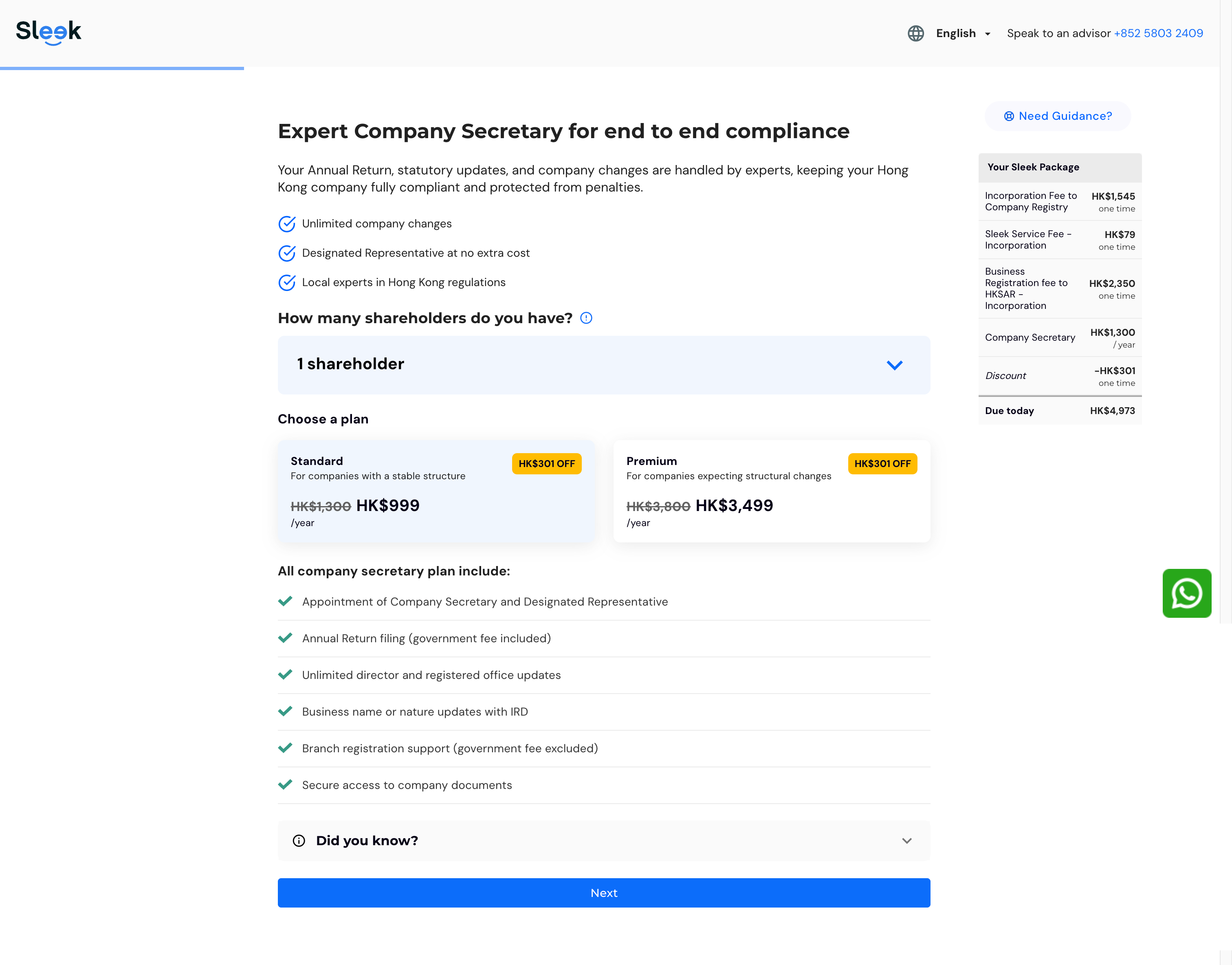The image size is (1232, 965).
Task: Click 'Company Secretary' package row
Action: [x=1059, y=337]
